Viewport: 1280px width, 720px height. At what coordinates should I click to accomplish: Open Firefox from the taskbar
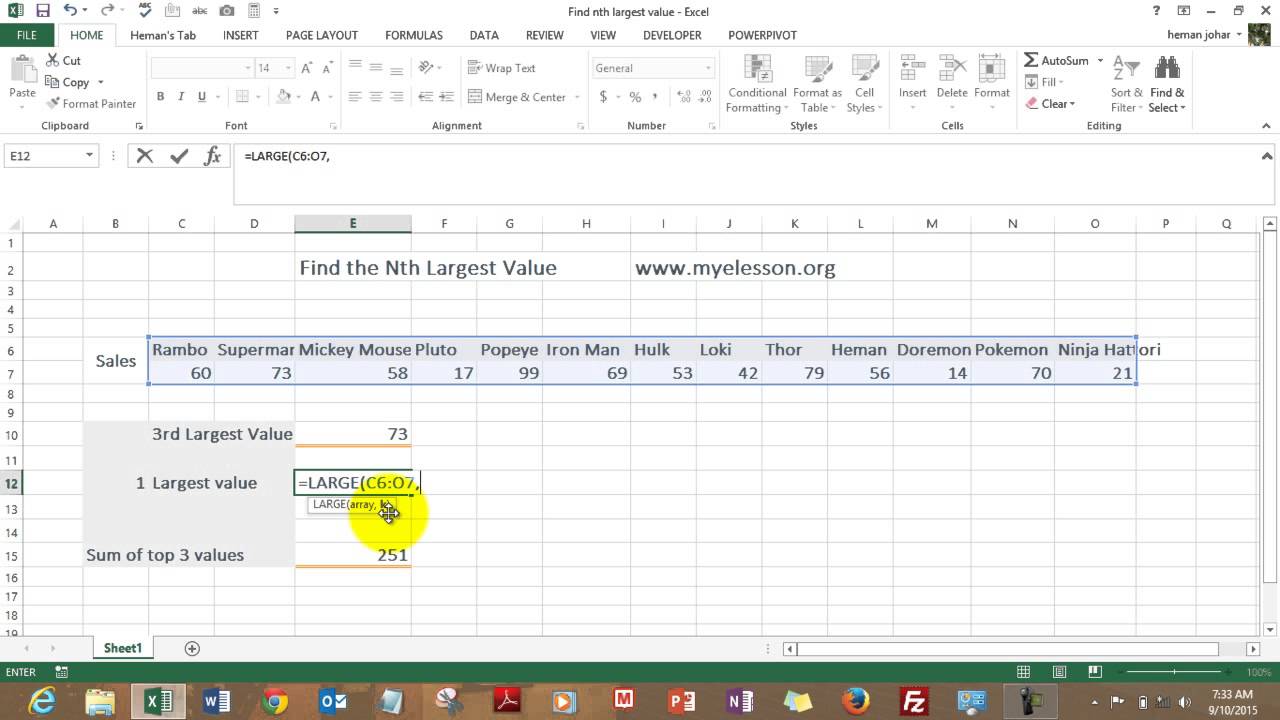pos(856,701)
